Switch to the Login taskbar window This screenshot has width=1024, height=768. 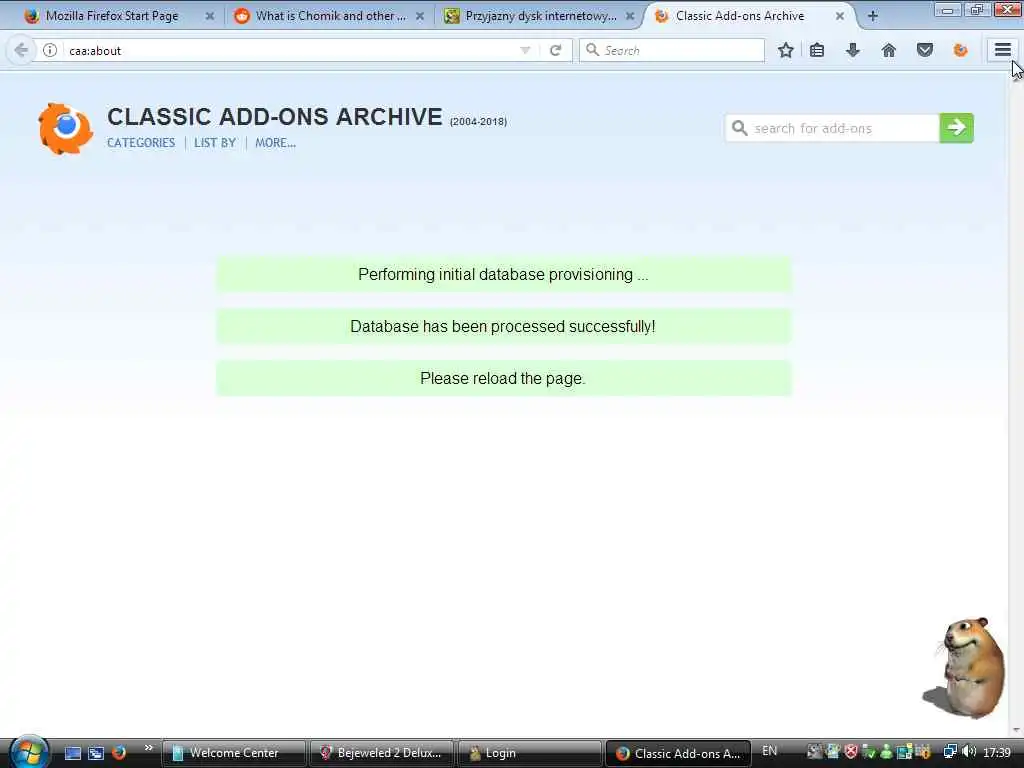pos(530,753)
